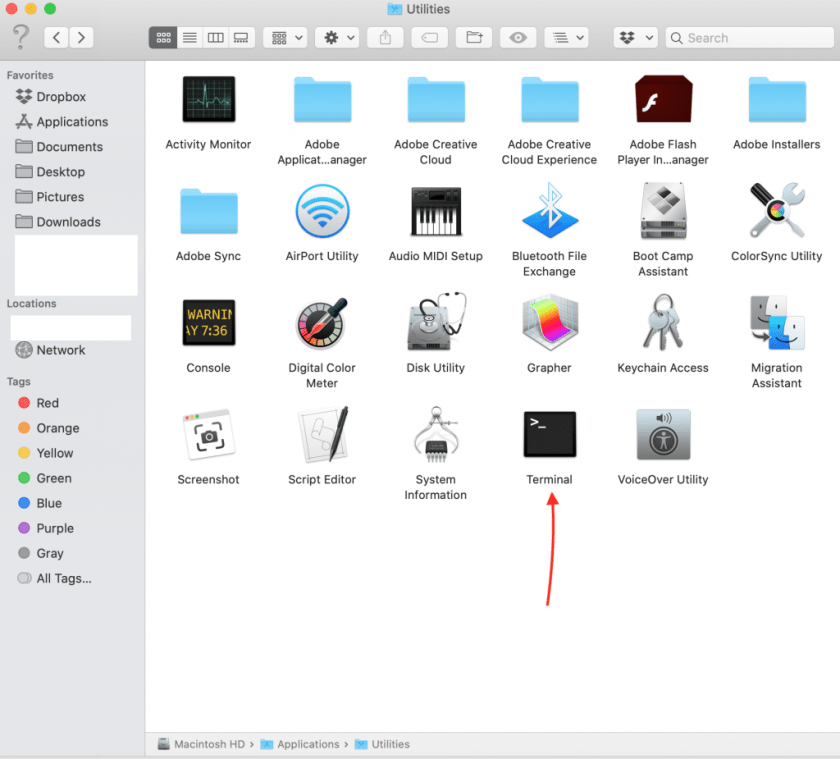
Task: Open the sort options dropdown
Action: coord(567,37)
